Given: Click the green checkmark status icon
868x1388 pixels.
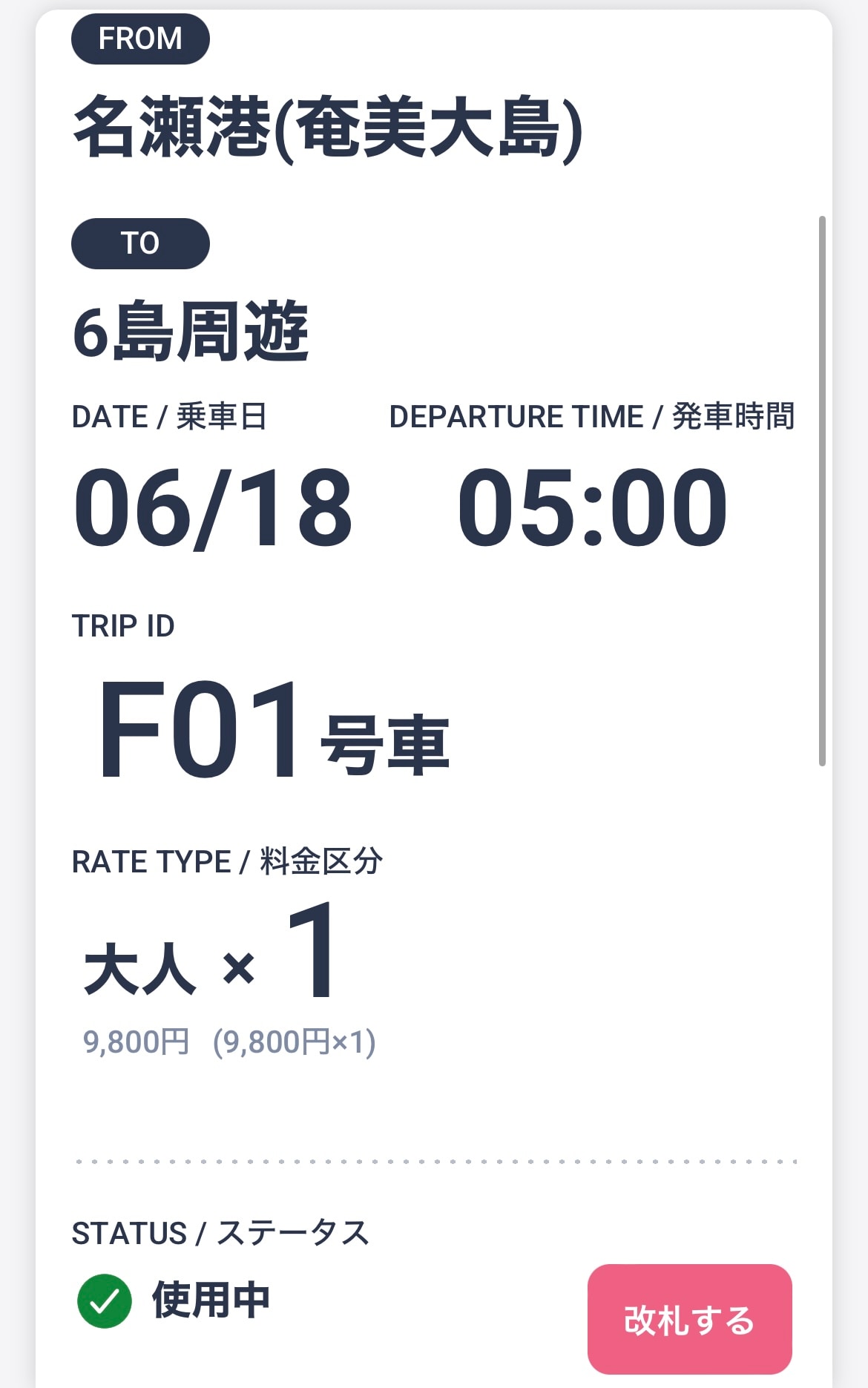Looking at the screenshot, I should (105, 1300).
